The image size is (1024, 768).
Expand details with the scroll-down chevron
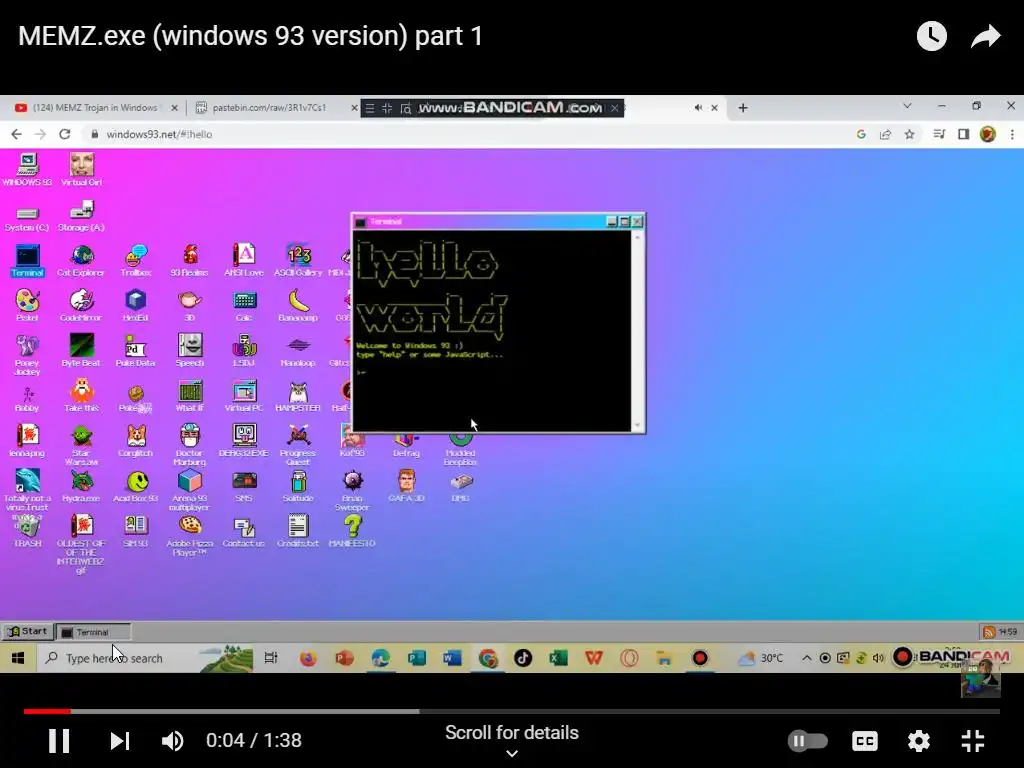tap(512, 754)
